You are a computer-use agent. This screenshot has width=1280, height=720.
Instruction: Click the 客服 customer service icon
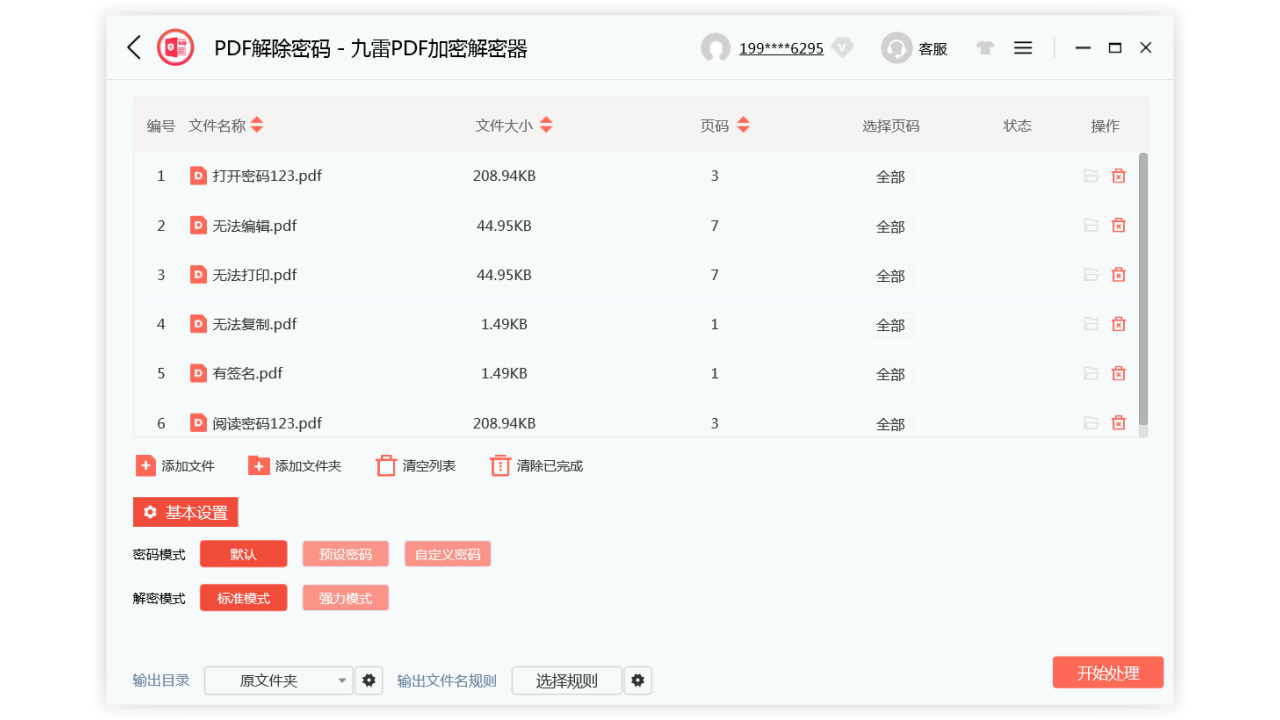(x=896, y=47)
